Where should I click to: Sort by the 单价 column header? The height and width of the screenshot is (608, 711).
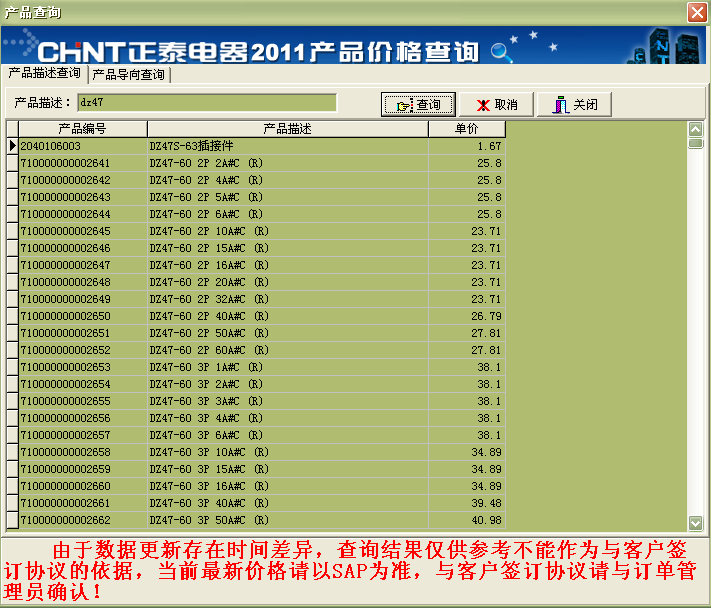tap(467, 129)
